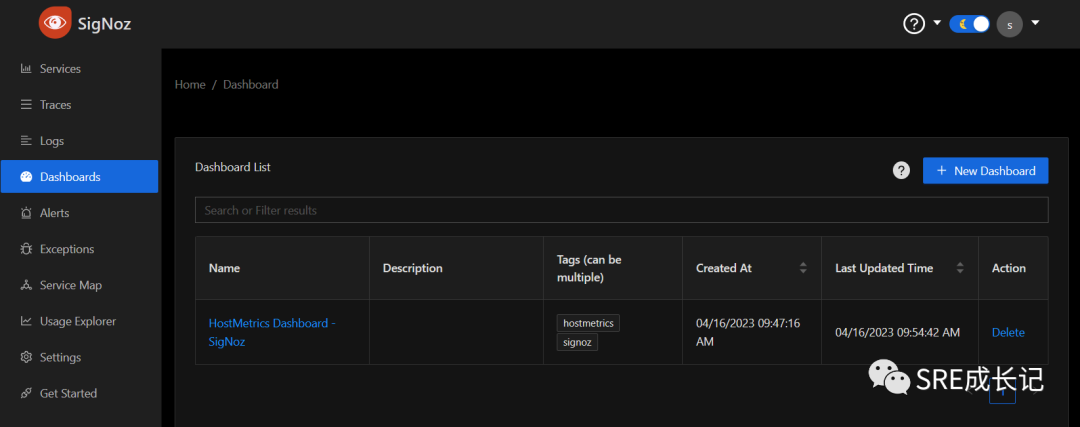Open Service Map in the sidebar
The height and width of the screenshot is (427, 1080).
point(80,285)
